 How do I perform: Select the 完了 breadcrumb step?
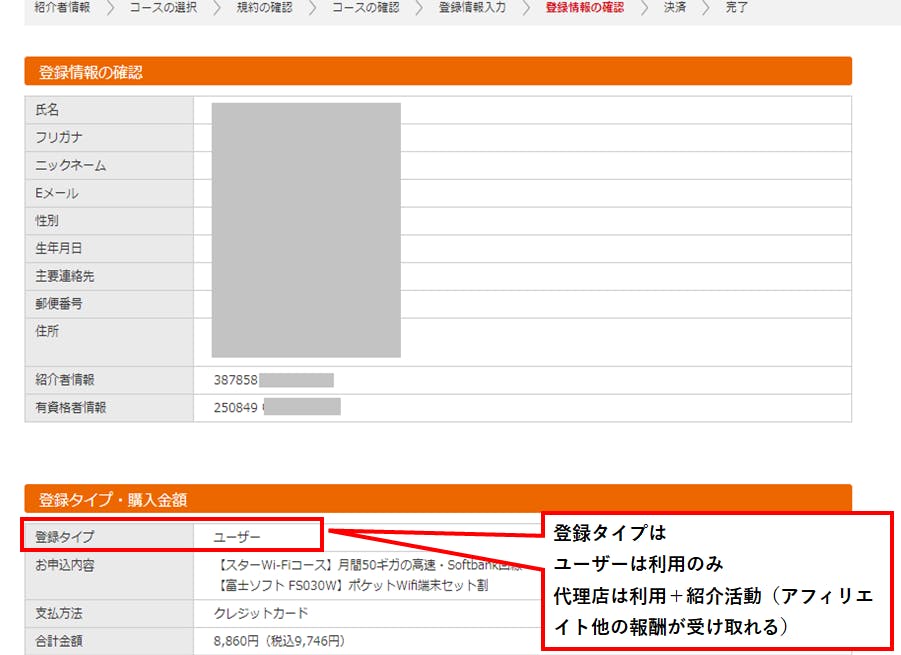[737, 8]
